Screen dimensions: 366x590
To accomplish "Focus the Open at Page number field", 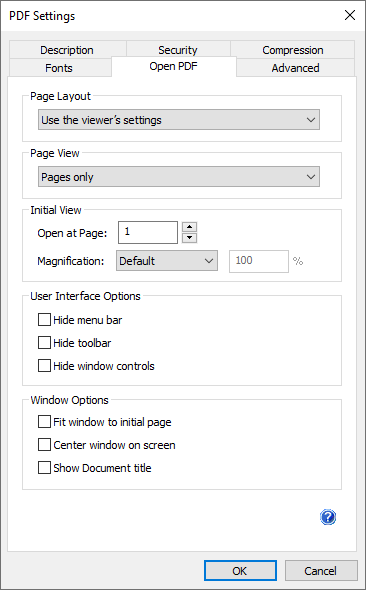I will [x=148, y=232].
